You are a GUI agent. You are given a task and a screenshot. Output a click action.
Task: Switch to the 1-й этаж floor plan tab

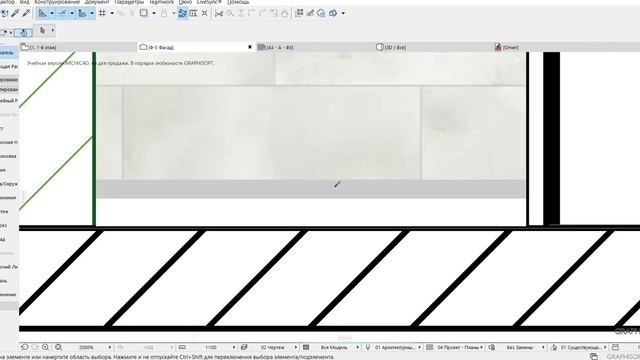[x=78, y=47]
